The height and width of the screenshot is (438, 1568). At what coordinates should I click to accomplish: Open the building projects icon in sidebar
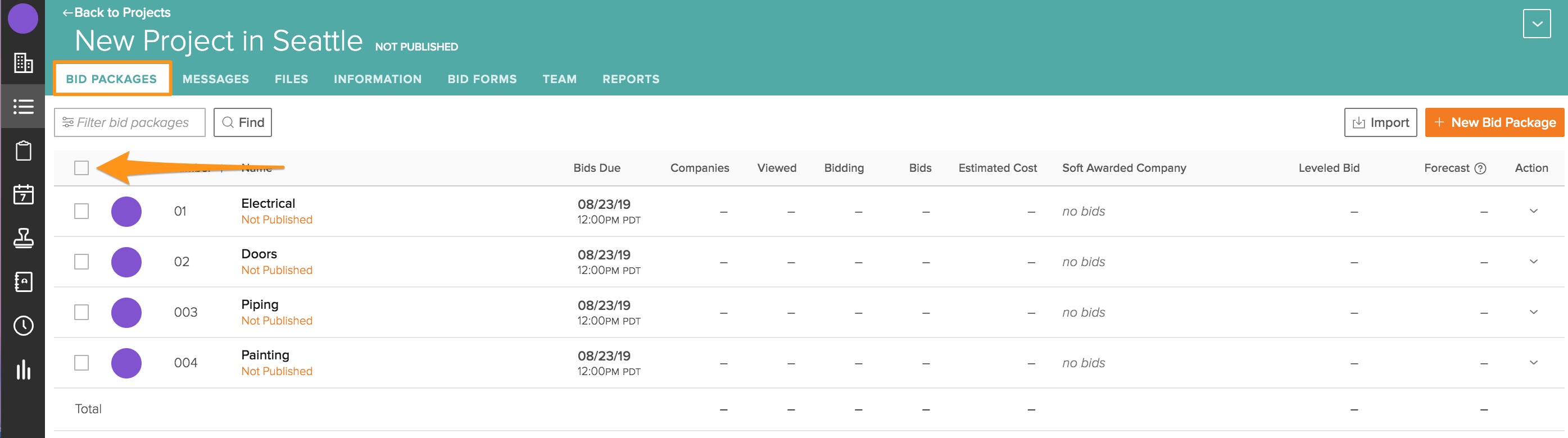pyautogui.click(x=23, y=63)
